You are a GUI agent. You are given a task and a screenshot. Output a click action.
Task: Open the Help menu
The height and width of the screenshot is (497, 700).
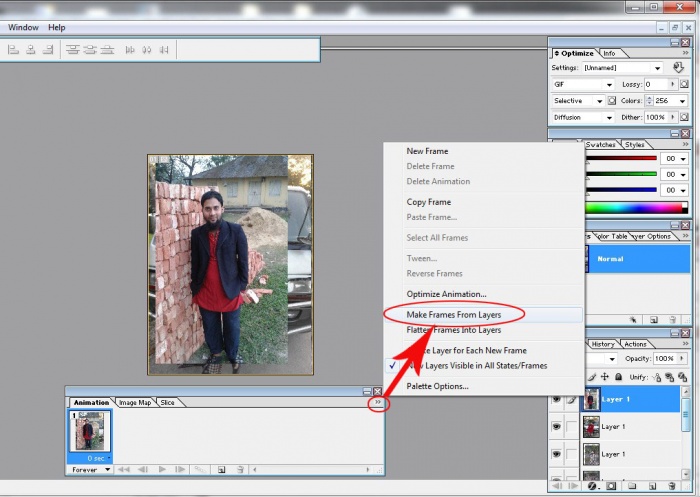pos(57,27)
